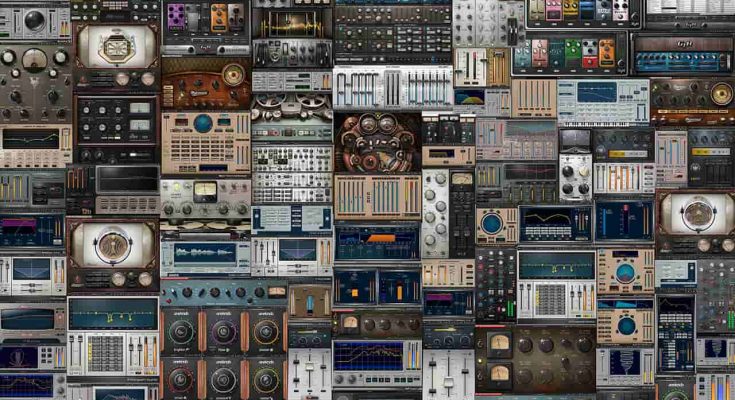Image resolution: width=735 pixels, height=400 pixels.
Task: Click the green curve display on tan EQ
Action: [x=31, y=139]
